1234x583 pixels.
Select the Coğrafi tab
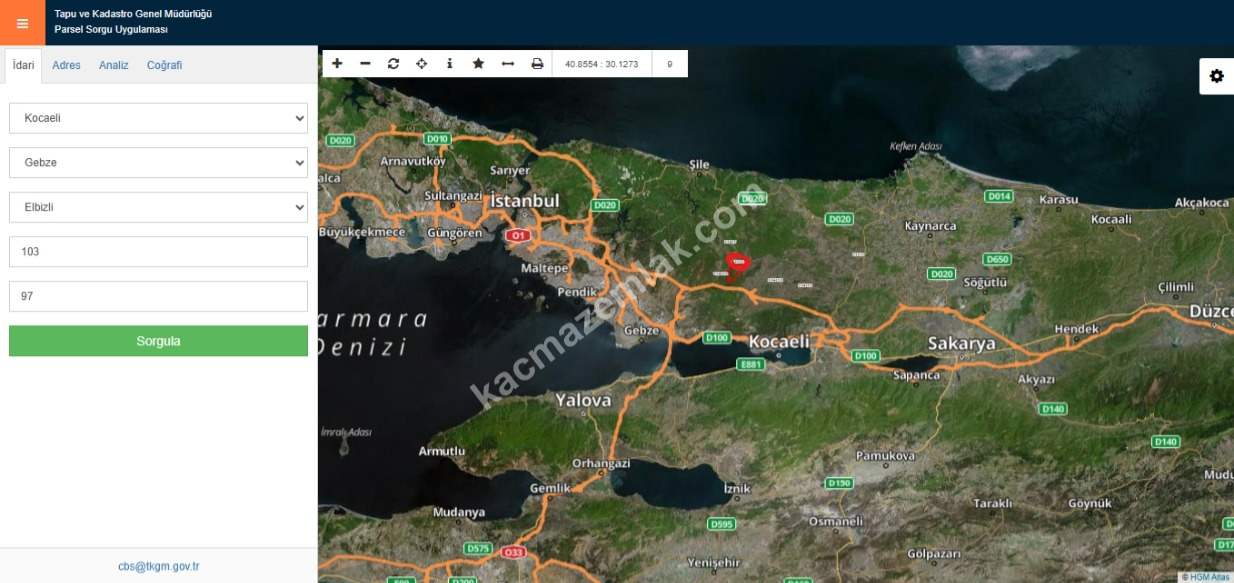(x=164, y=65)
